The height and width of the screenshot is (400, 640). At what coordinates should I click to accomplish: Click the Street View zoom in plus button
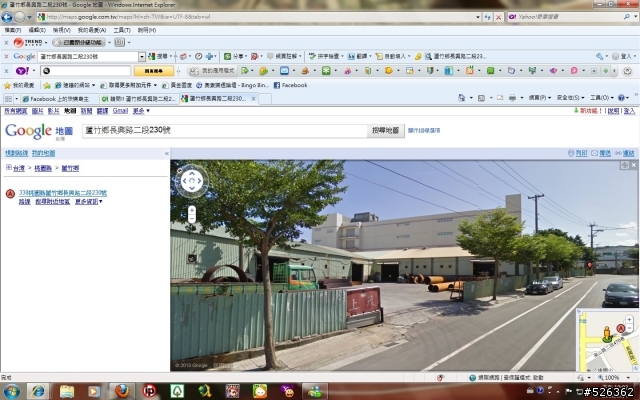pyautogui.click(x=192, y=210)
